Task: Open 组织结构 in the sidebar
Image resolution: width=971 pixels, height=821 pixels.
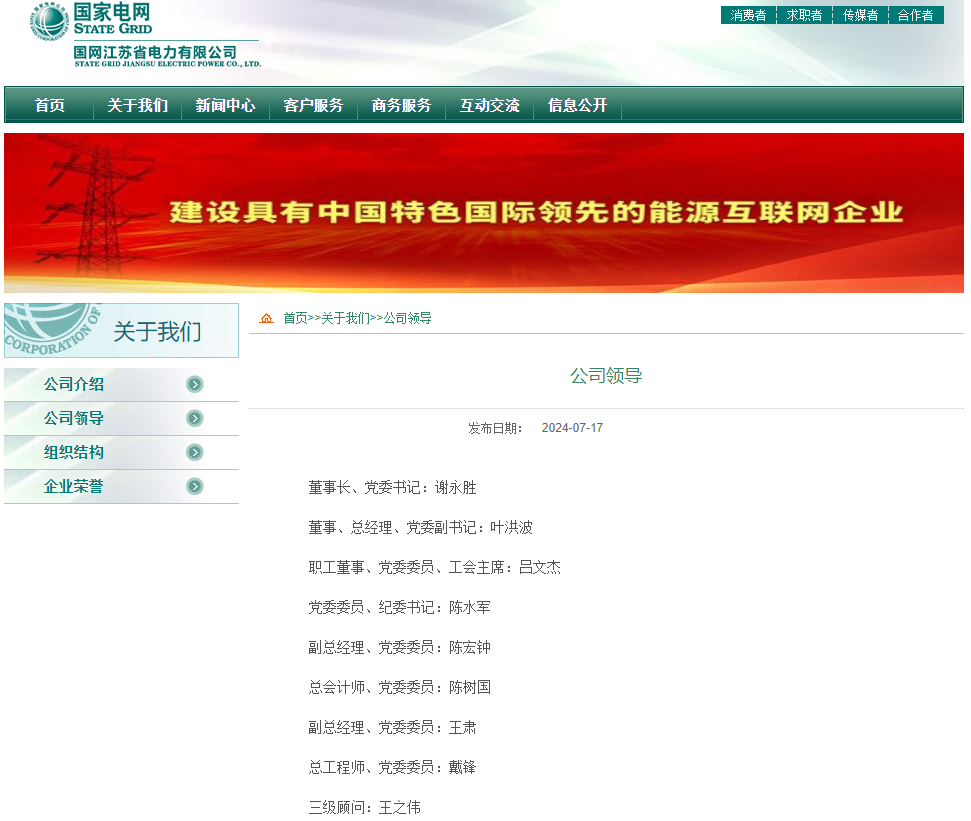Action: point(74,453)
